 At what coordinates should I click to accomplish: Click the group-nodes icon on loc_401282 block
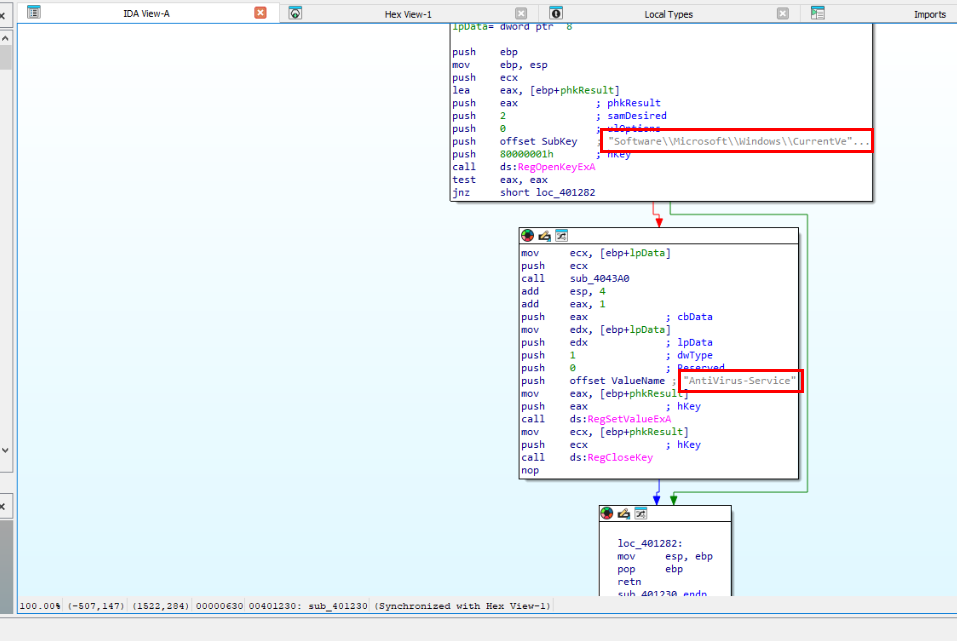pos(641,513)
